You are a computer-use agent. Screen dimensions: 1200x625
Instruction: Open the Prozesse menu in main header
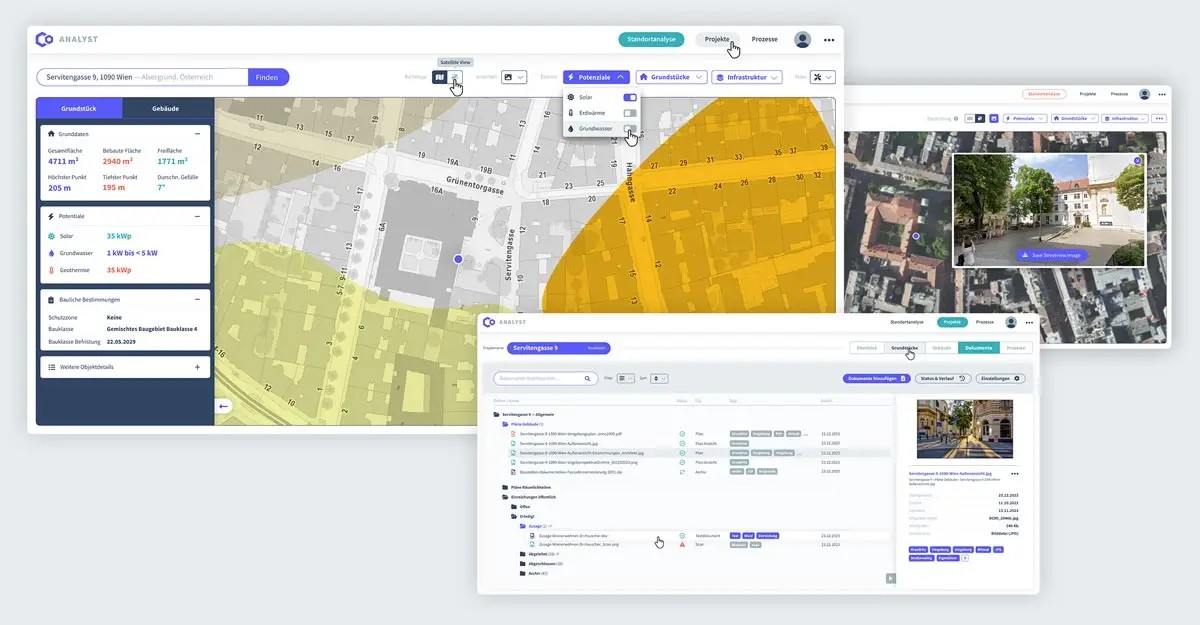tap(765, 40)
